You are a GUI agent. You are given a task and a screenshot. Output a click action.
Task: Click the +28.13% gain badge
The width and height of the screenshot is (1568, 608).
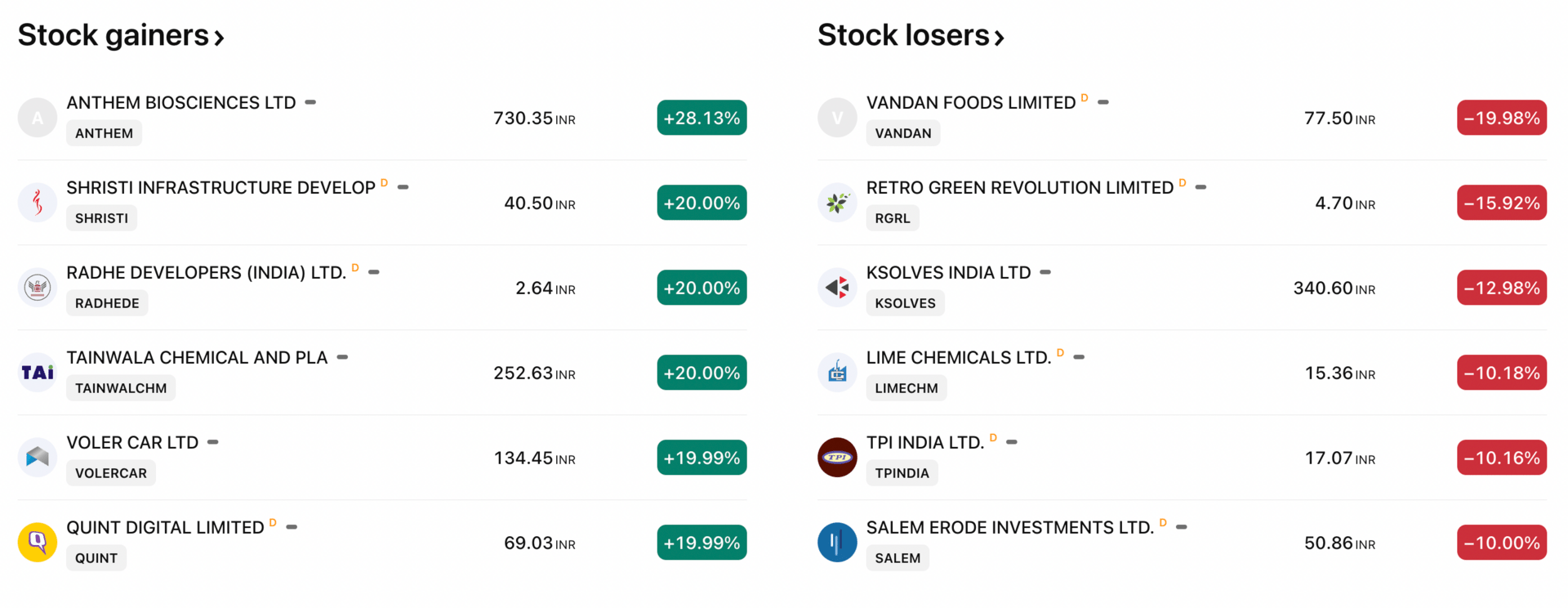pos(702,118)
